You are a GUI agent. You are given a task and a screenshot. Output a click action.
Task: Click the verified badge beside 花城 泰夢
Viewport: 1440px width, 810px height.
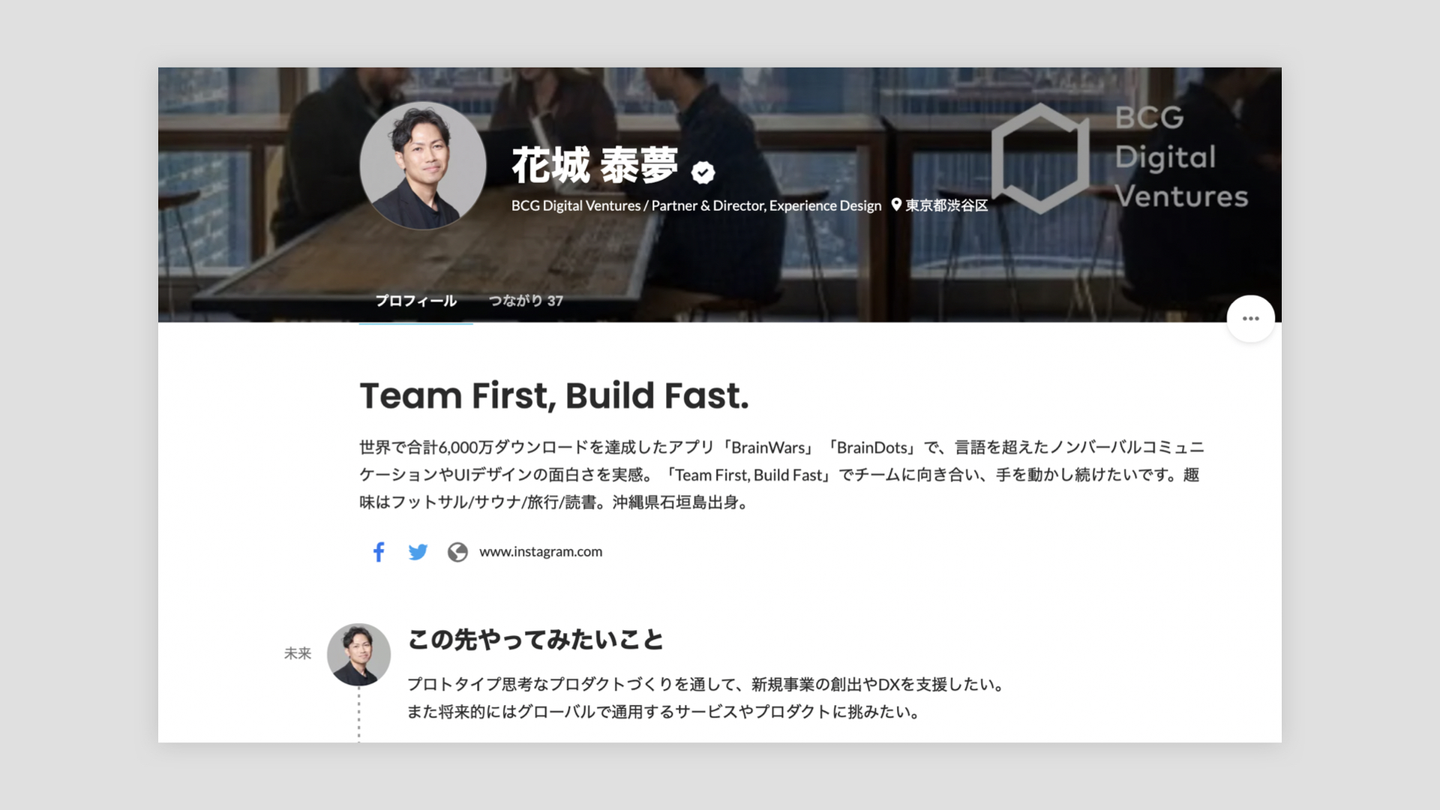[x=703, y=172]
